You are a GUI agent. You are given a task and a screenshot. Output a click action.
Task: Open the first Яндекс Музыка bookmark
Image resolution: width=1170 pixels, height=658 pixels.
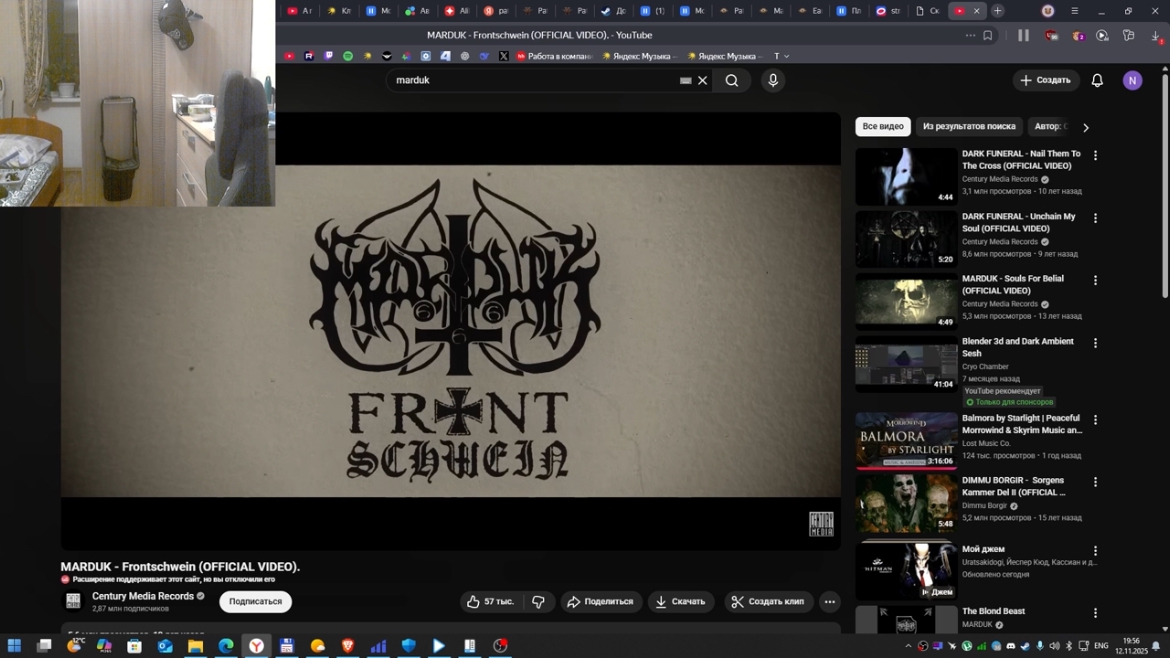[x=639, y=56]
